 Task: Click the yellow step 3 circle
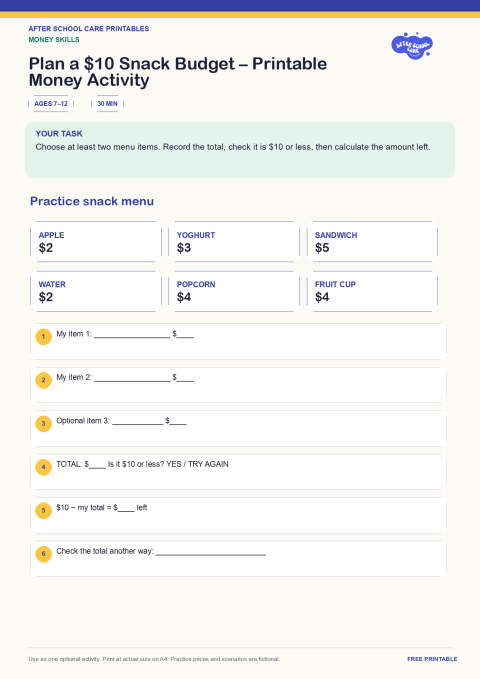click(x=43, y=424)
